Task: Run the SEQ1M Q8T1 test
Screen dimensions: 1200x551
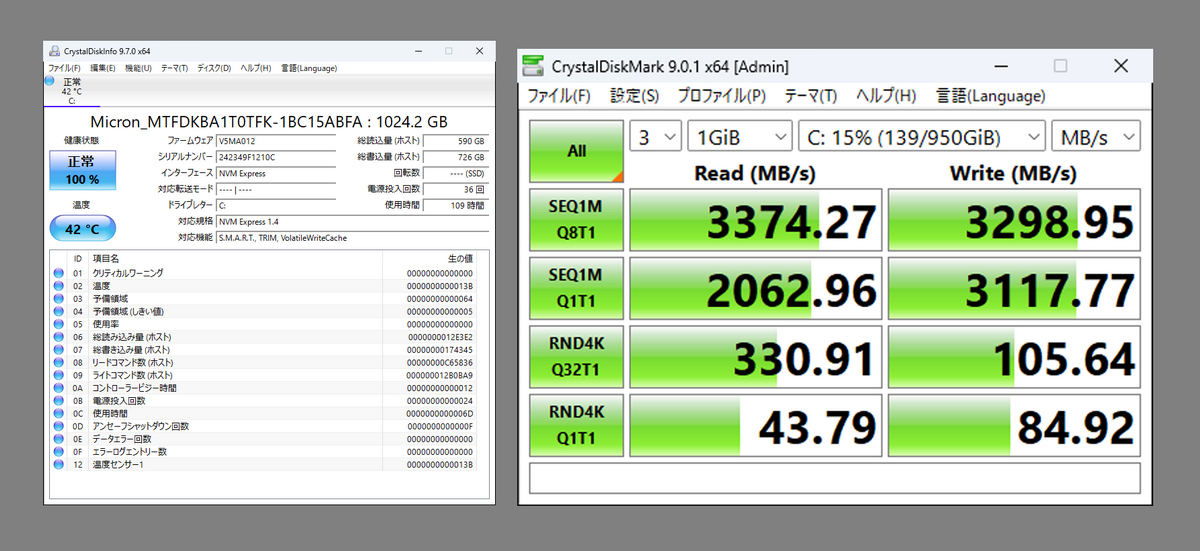Action: coord(577,219)
